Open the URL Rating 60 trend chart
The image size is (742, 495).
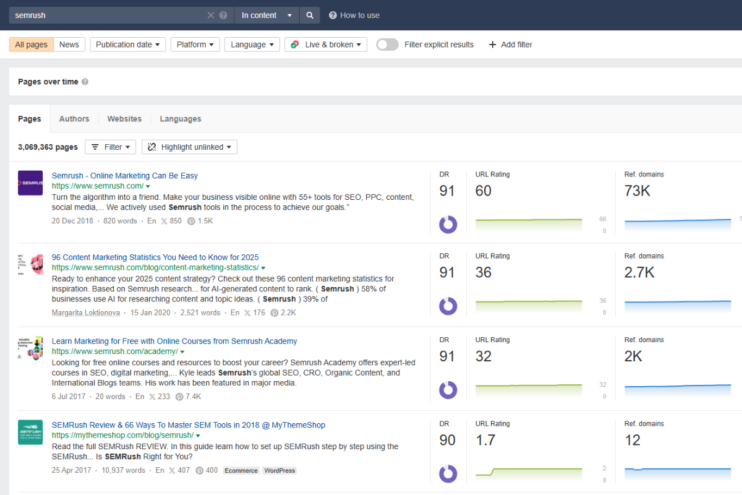click(x=529, y=224)
